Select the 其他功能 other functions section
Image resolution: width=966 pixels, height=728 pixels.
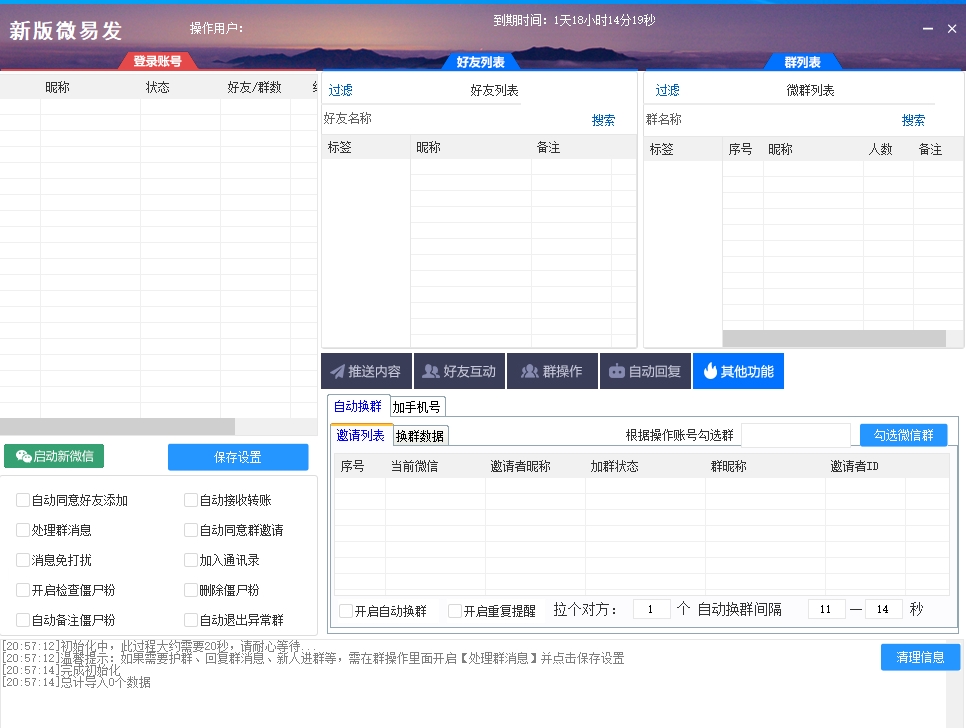[738, 371]
